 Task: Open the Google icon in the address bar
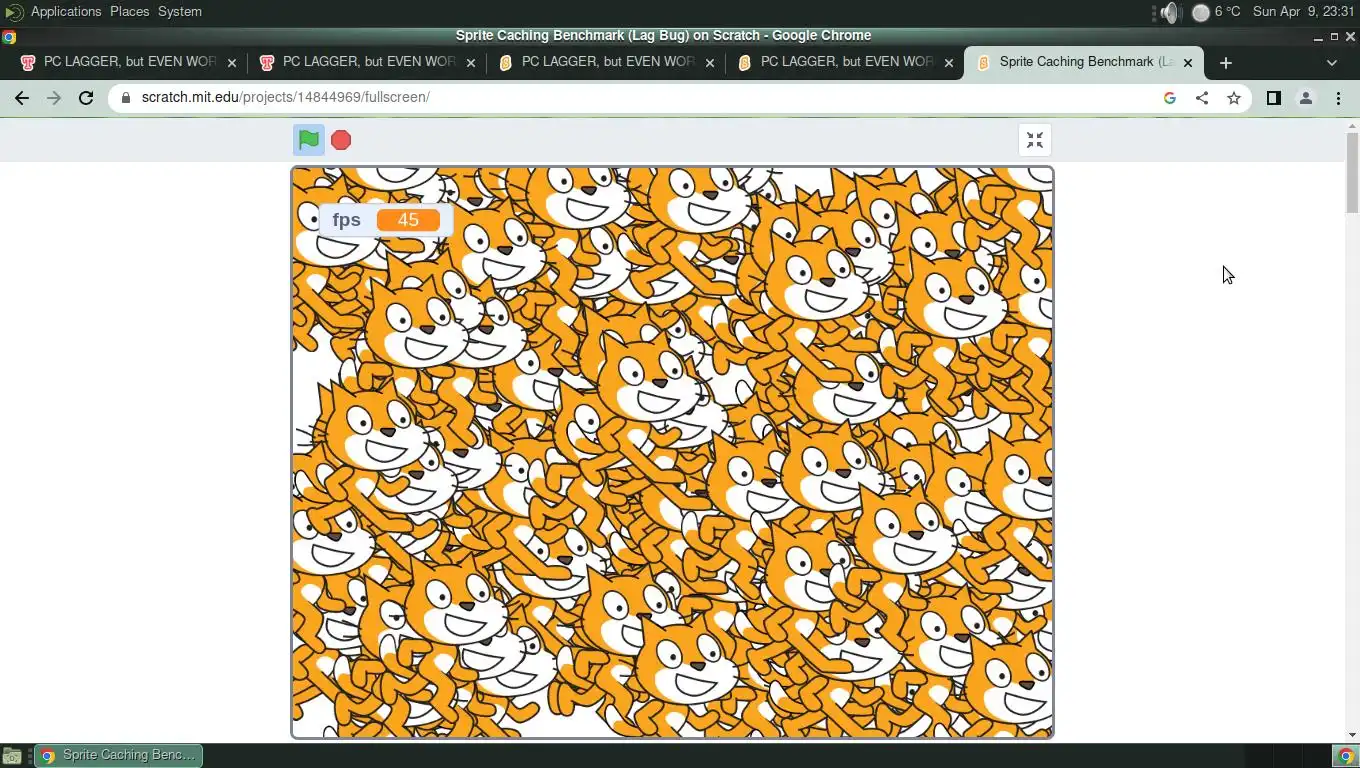point(1170,98)
